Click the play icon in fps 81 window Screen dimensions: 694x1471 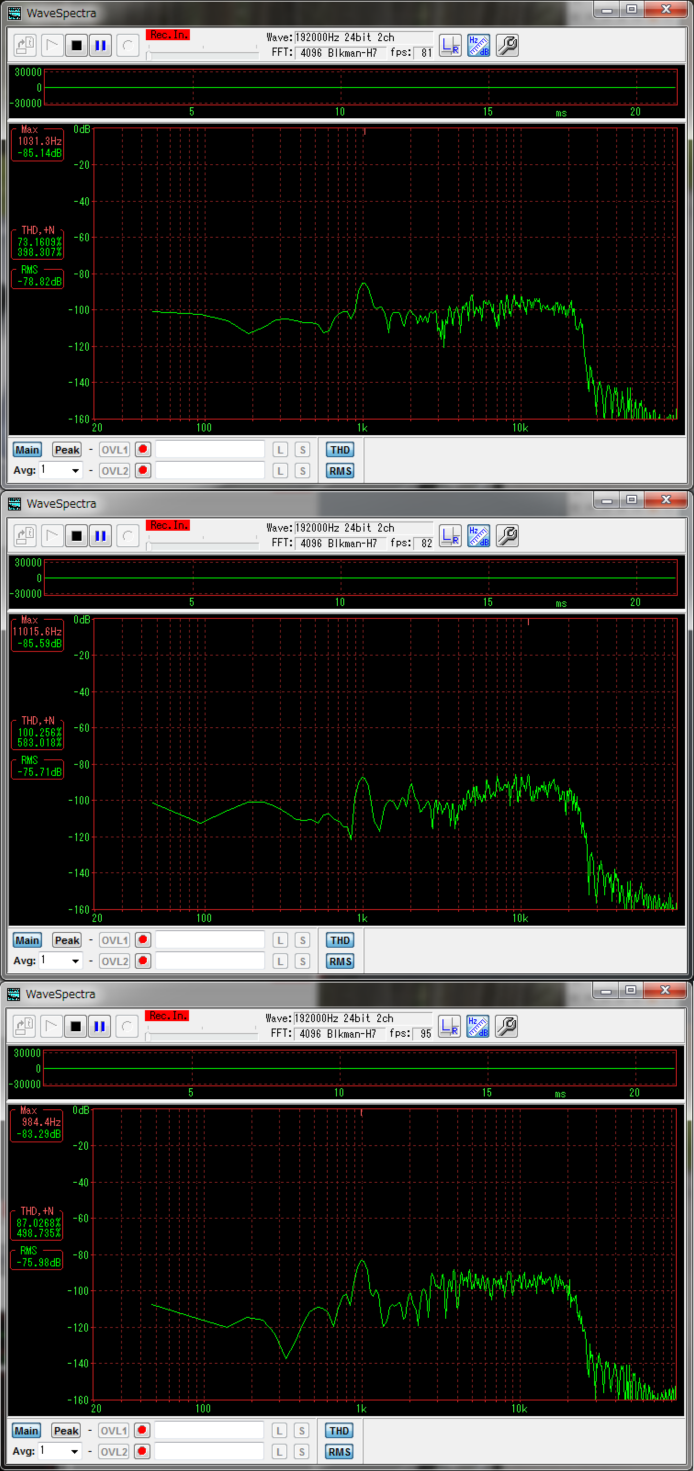(x=52, y=46)
